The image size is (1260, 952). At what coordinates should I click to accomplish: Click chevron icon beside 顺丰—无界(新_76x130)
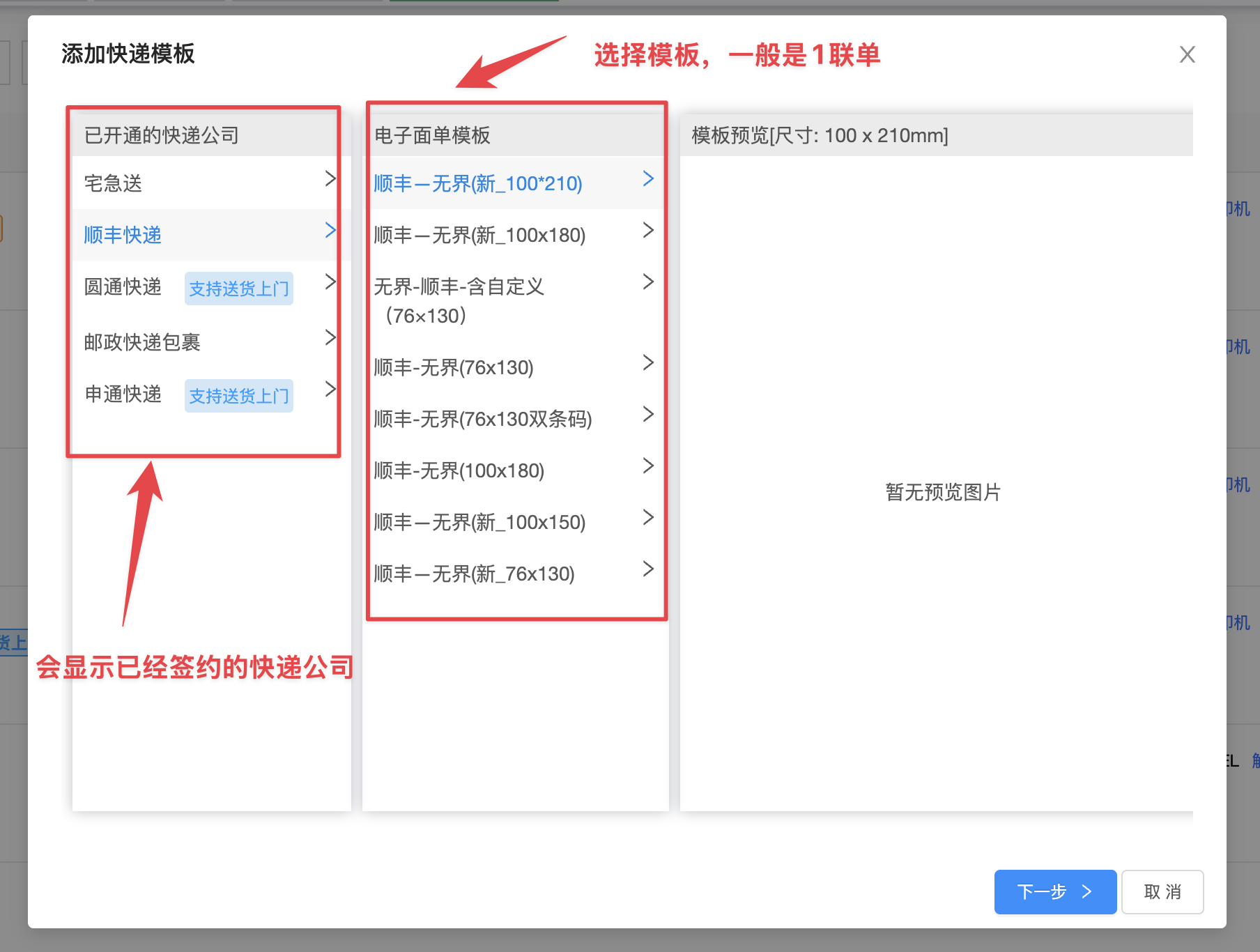coord(648,569)
